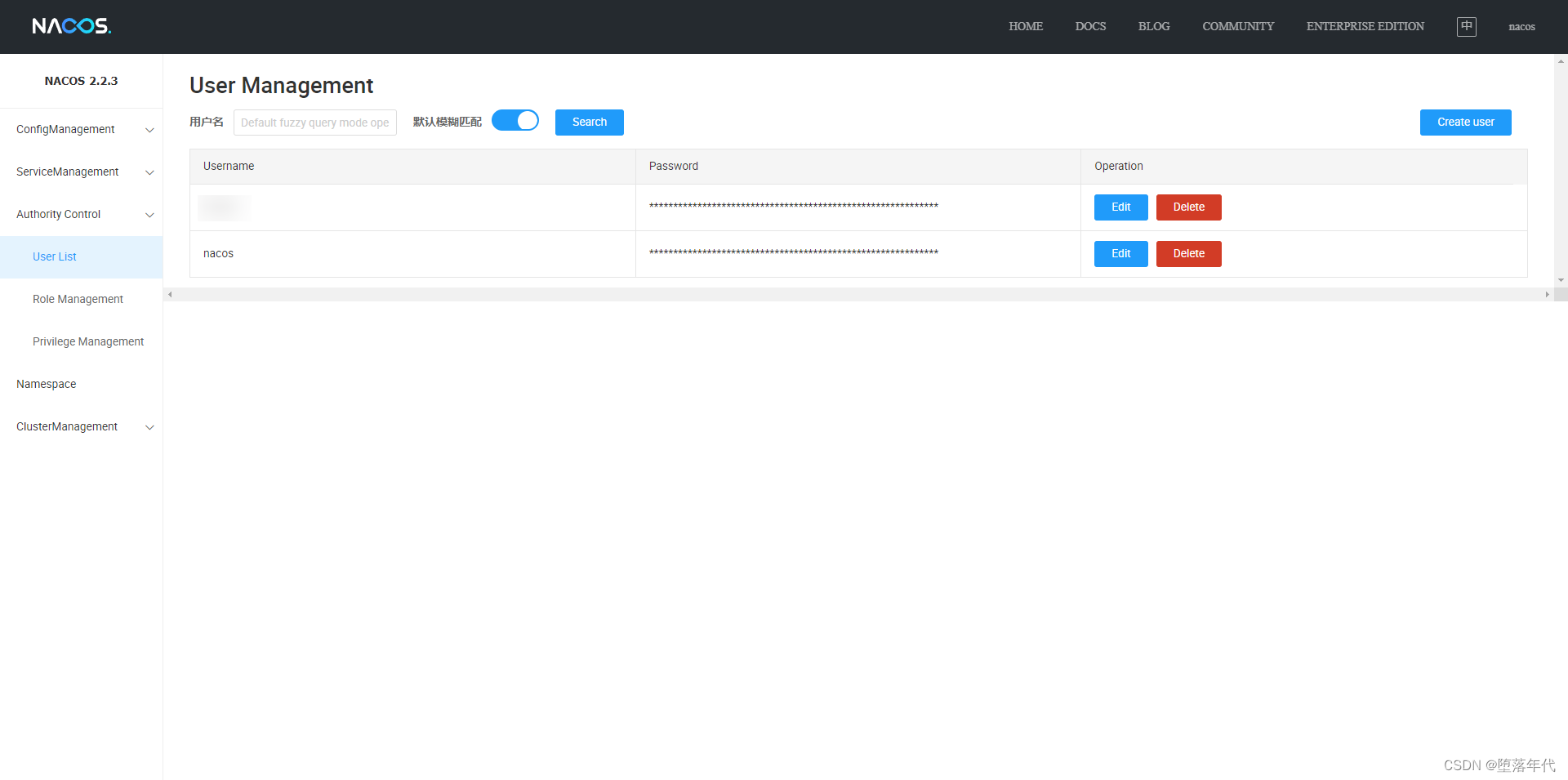1568x780 pixels.
Task: Delete the nacos user
Action: tap(1189, 254)
